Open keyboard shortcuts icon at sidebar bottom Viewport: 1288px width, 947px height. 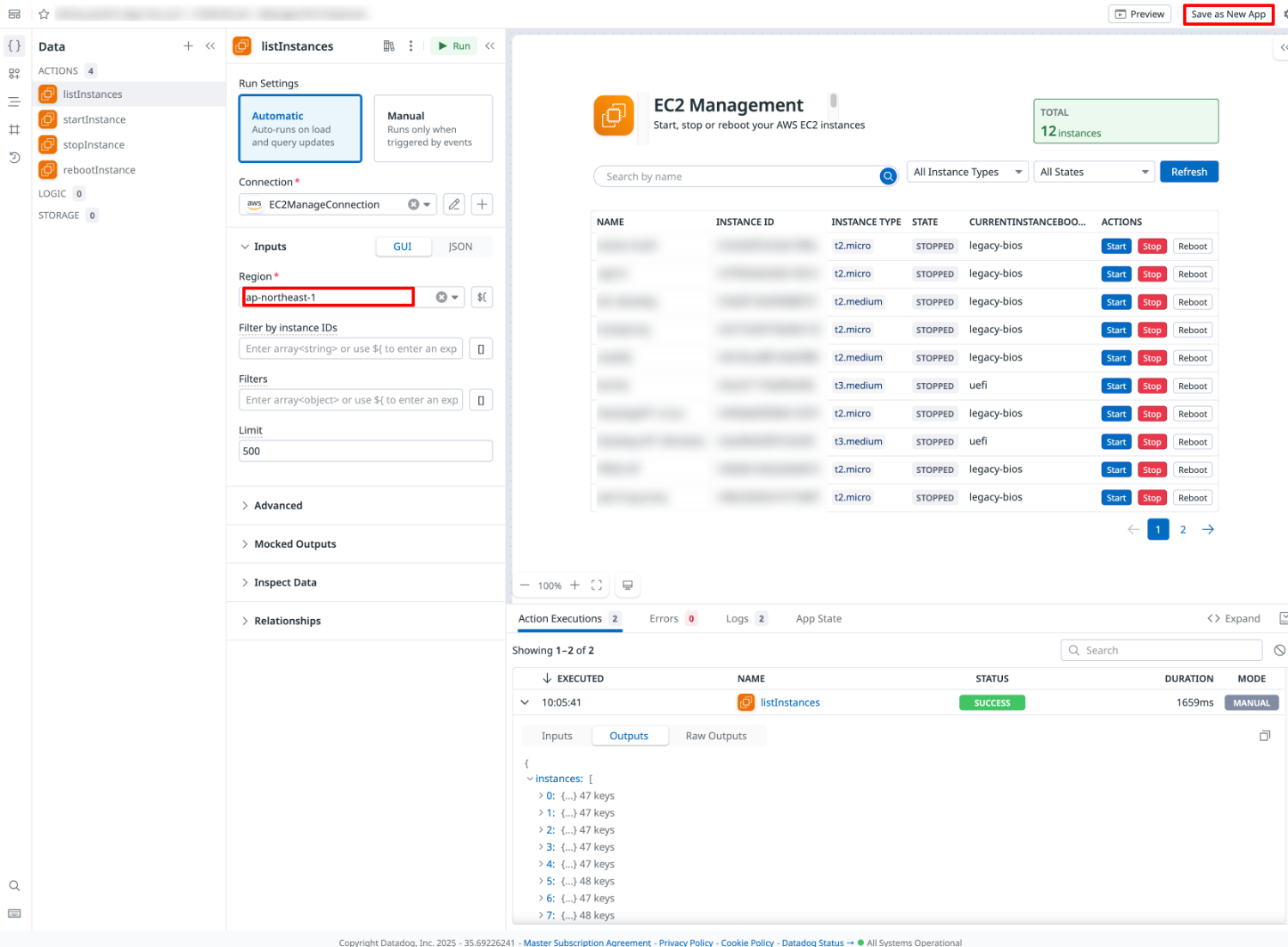coord(15,914)
